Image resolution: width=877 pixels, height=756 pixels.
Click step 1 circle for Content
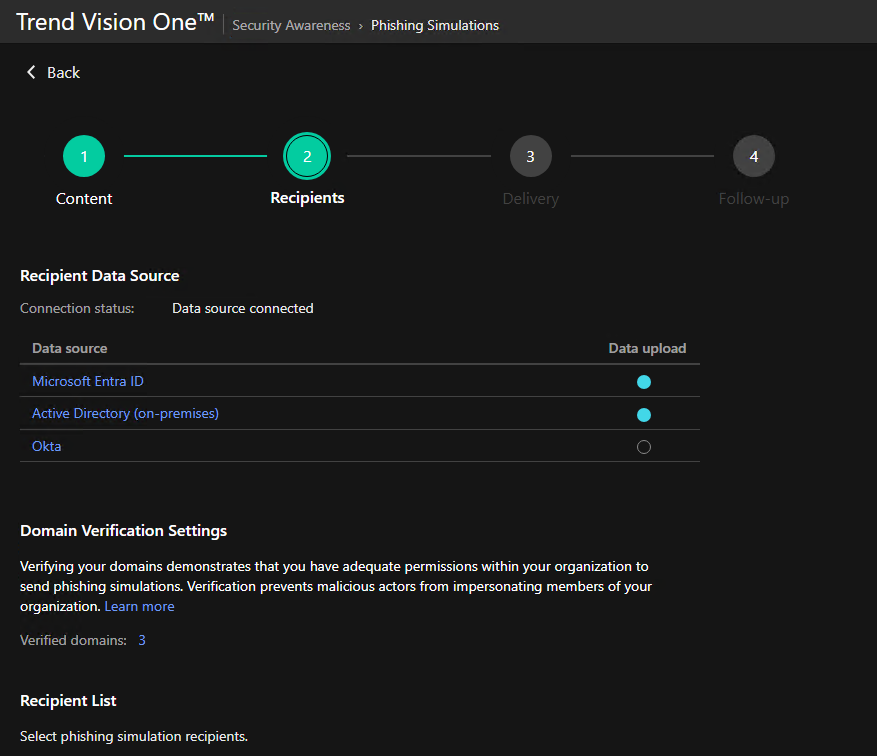pos(84,156)
